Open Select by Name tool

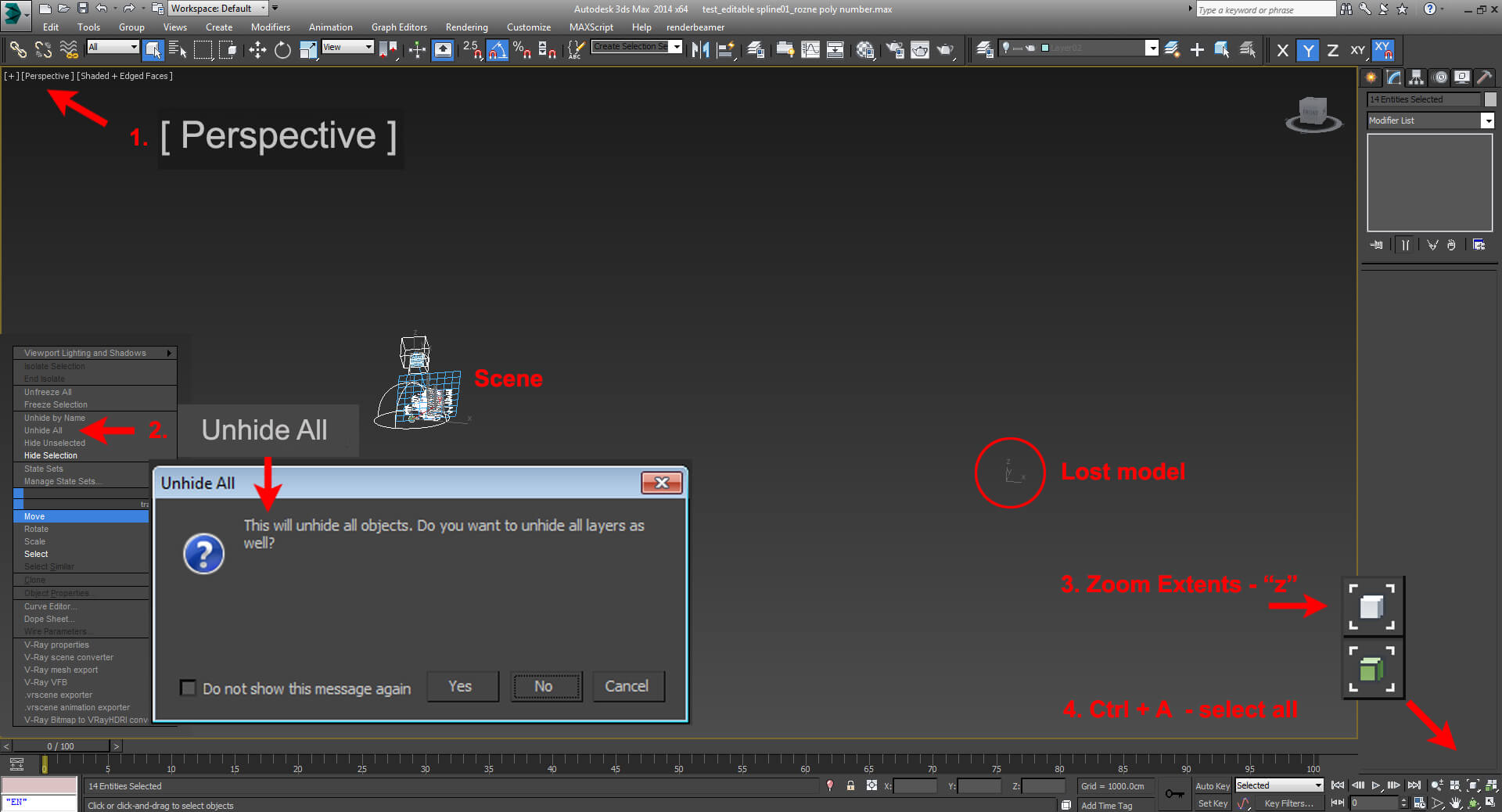click(178, 50)
